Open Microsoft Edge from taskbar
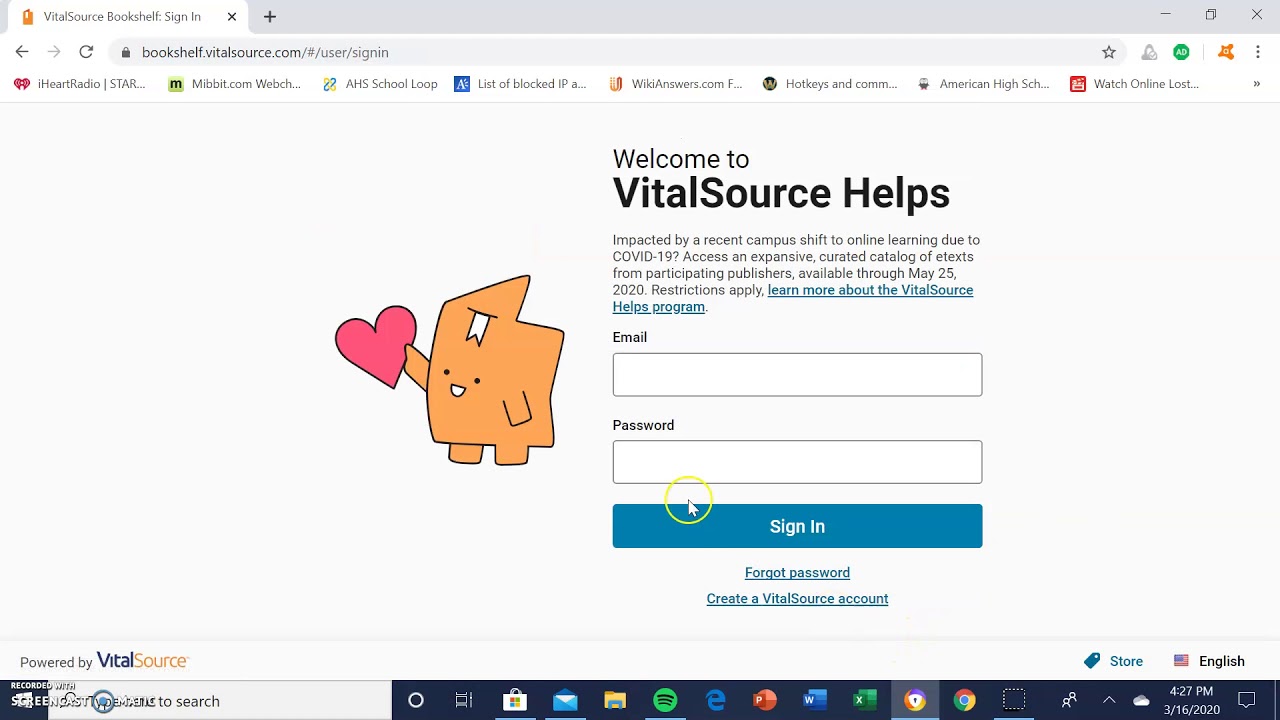This screenshot has width=1280, height=720. point(716,701)
